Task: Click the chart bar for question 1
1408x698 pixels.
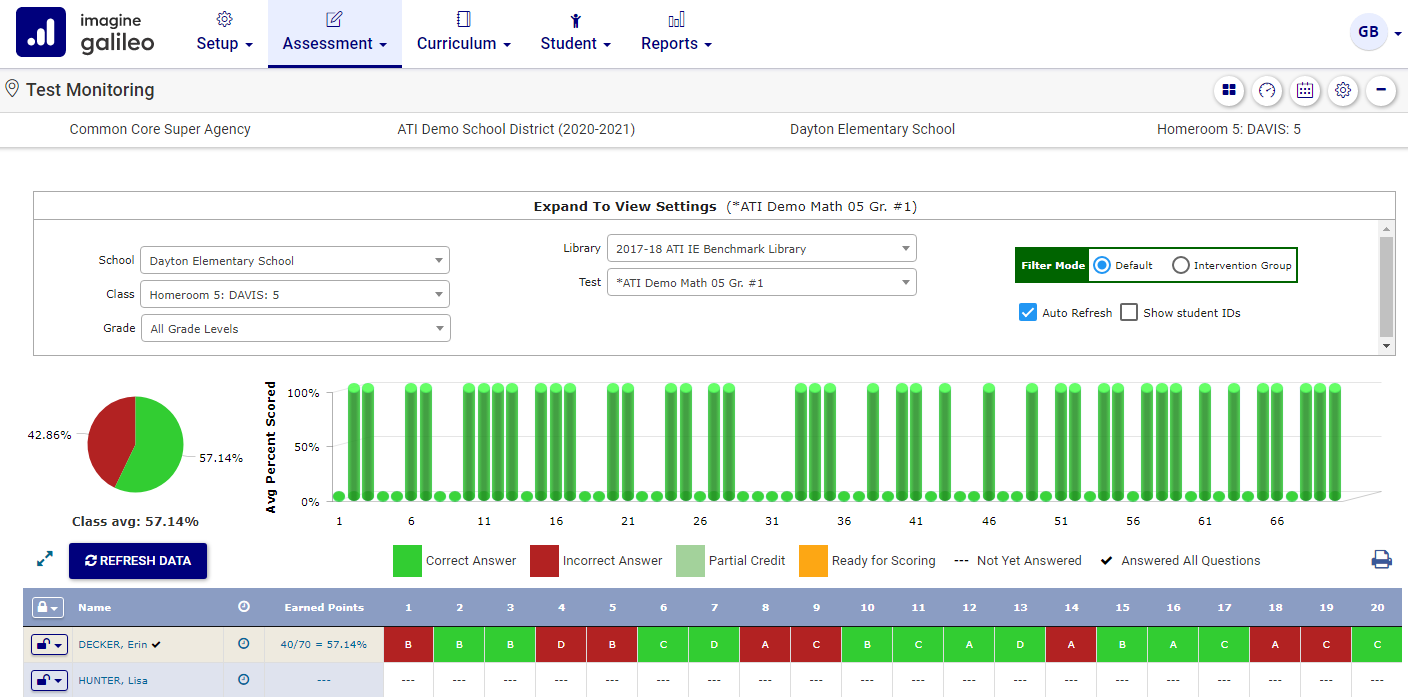Action: [339, 495]
